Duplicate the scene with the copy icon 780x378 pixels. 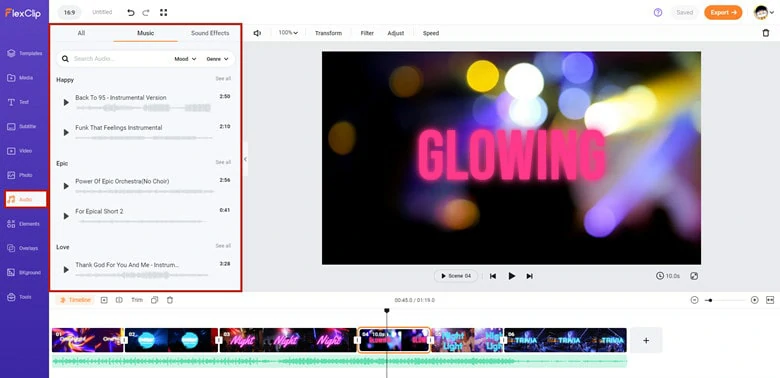point(155,300)
